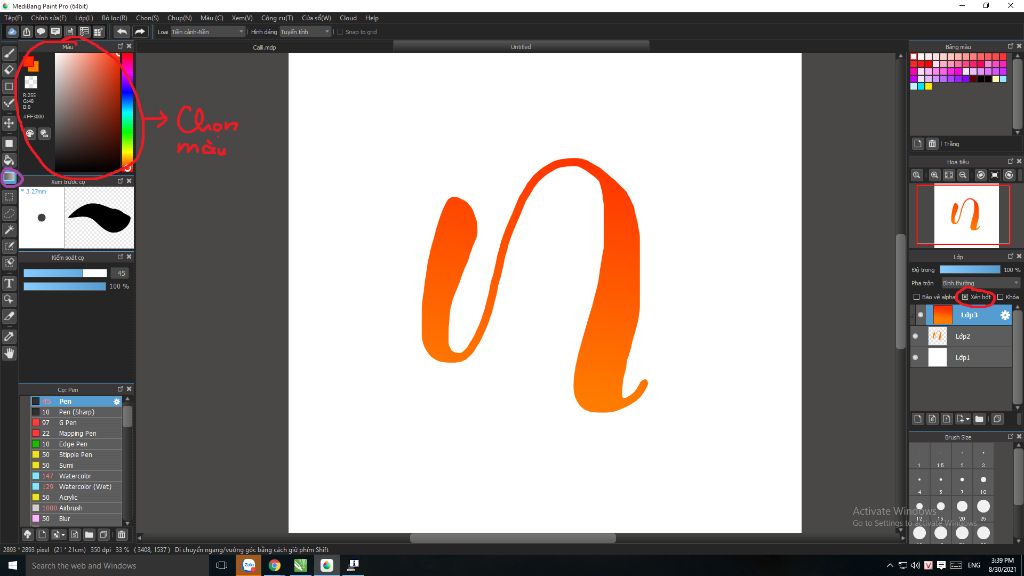Screen dimensions: 1024x576
Task: Click delete brush trash icon
Action: tap(121, 534)
